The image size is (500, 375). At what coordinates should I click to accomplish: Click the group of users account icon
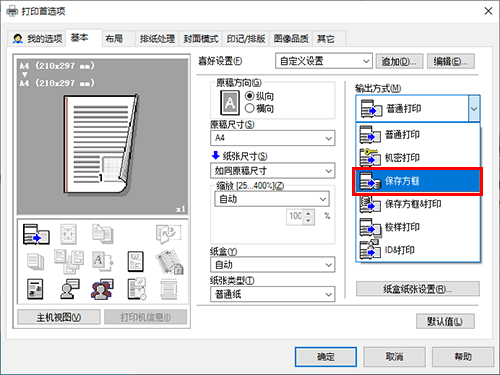point(102,289)
